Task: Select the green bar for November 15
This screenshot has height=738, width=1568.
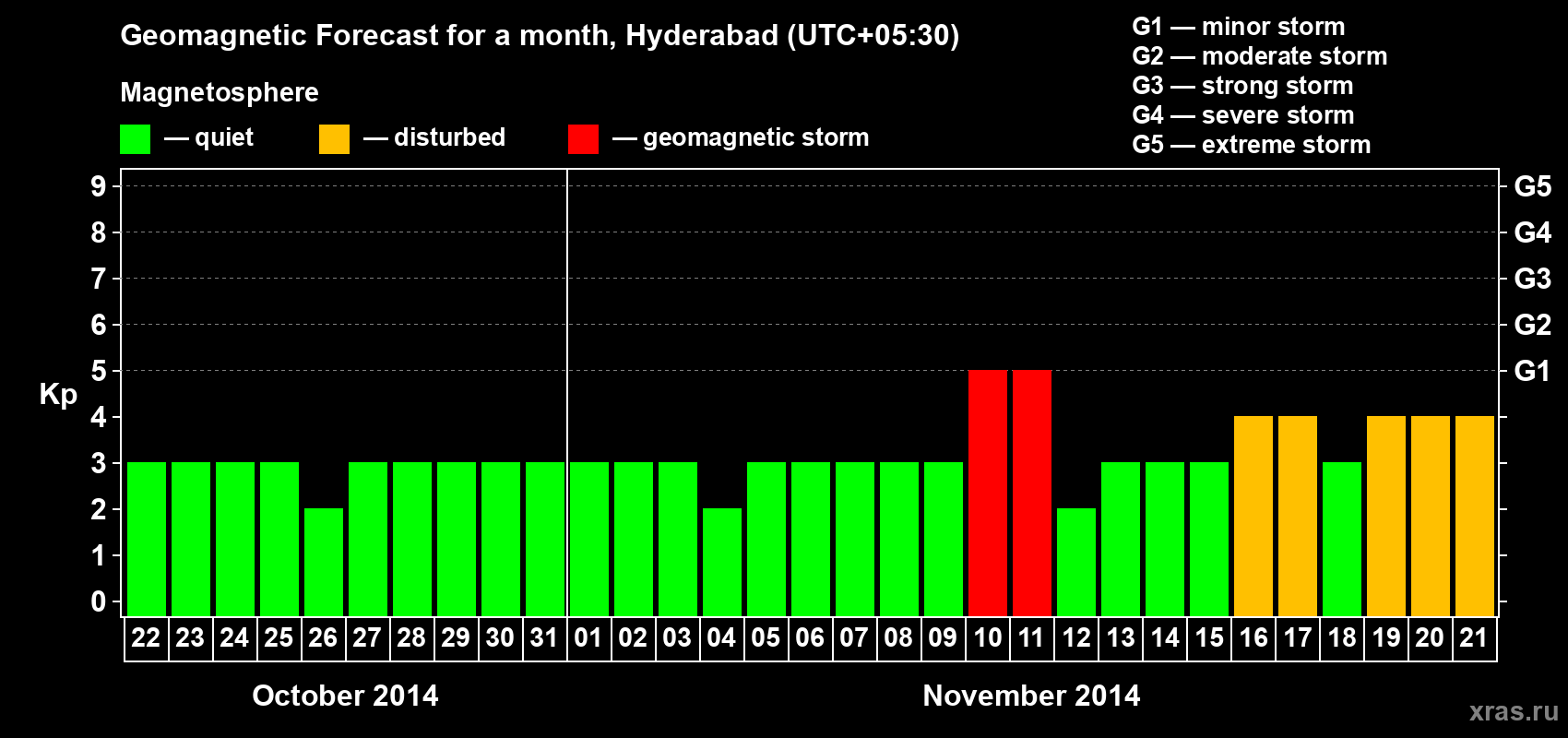Action: coord(1209,539)
